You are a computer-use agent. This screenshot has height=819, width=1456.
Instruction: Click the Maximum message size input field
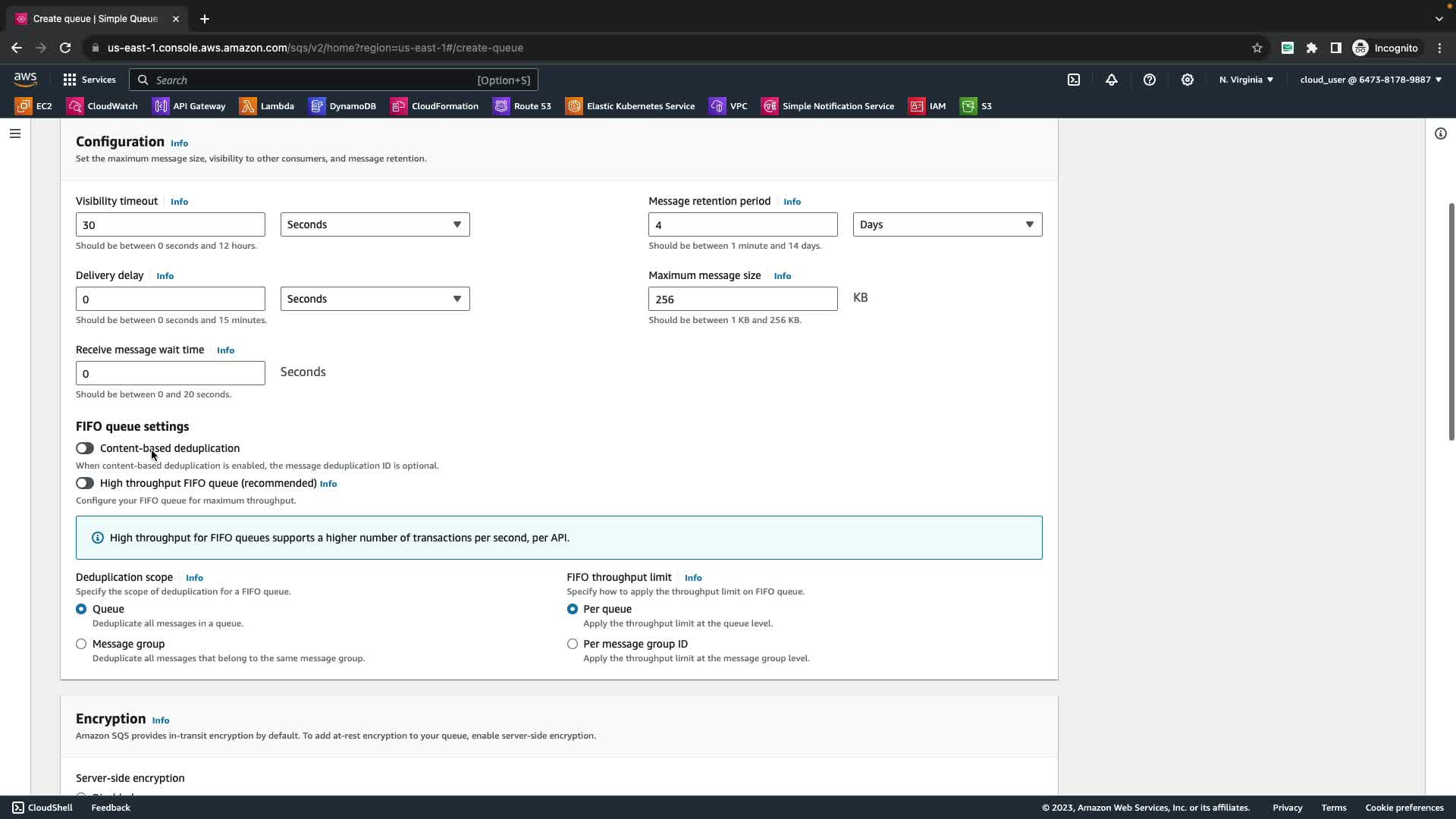point(742,299)
